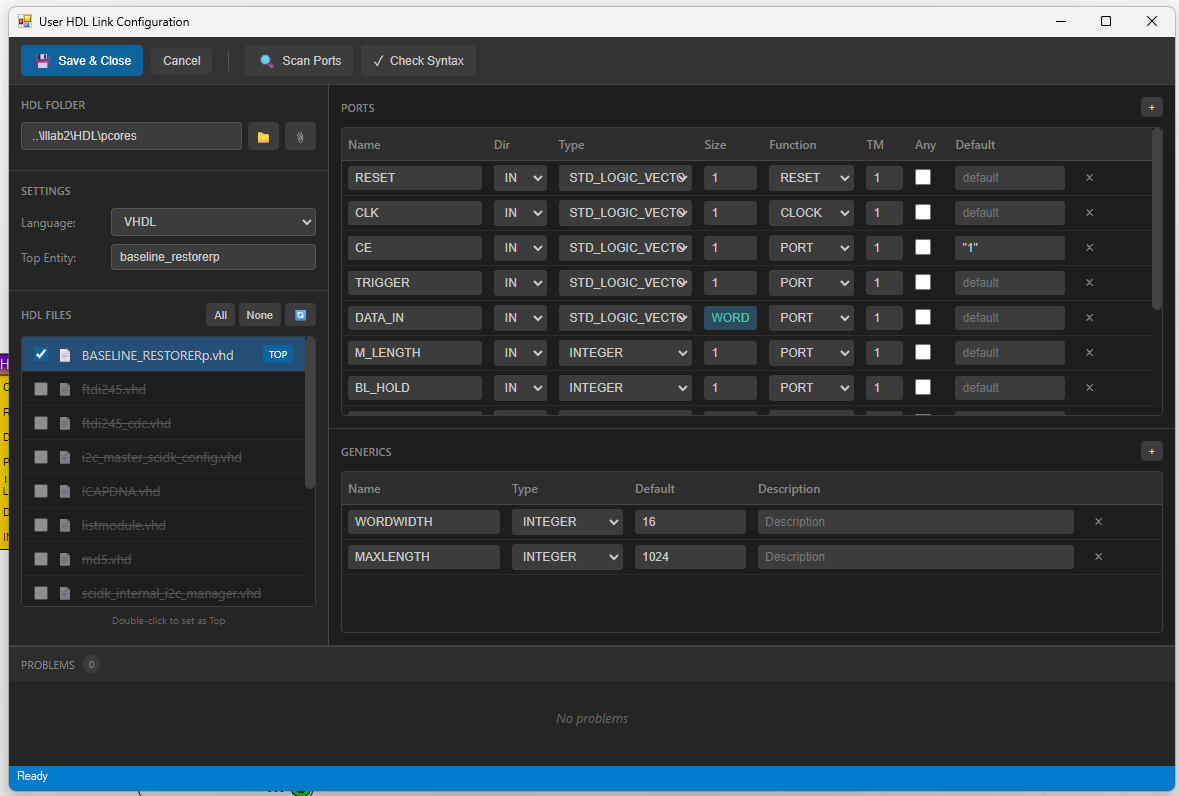Check the ftdi245.vhd file checkbox
The image size is (1179, 796).
point(41,389)
